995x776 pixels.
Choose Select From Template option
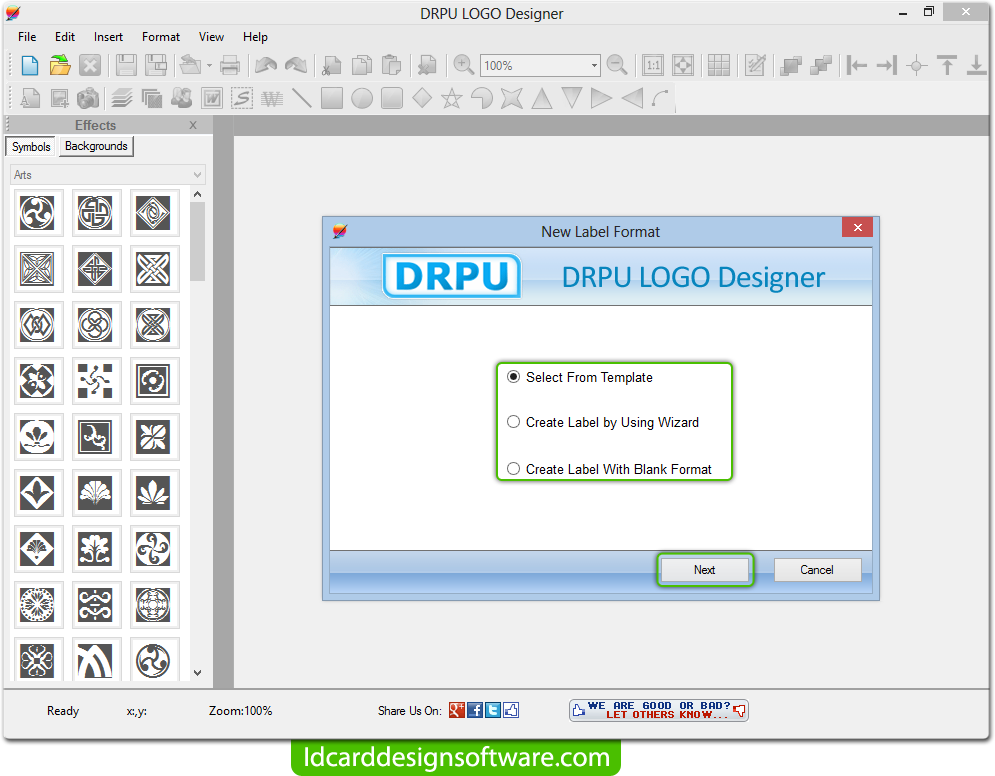coord(513,377)
